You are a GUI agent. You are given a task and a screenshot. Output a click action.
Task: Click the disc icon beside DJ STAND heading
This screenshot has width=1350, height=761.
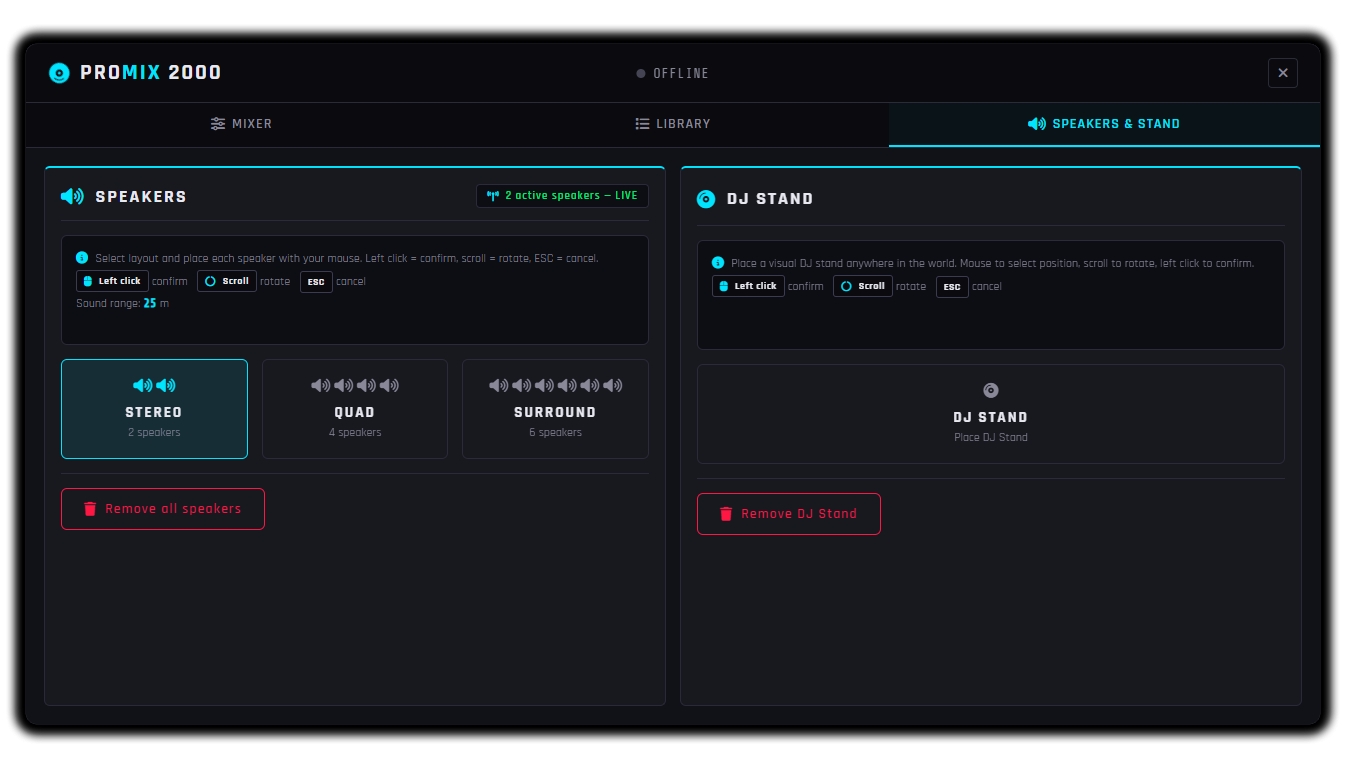click(706, 199)
